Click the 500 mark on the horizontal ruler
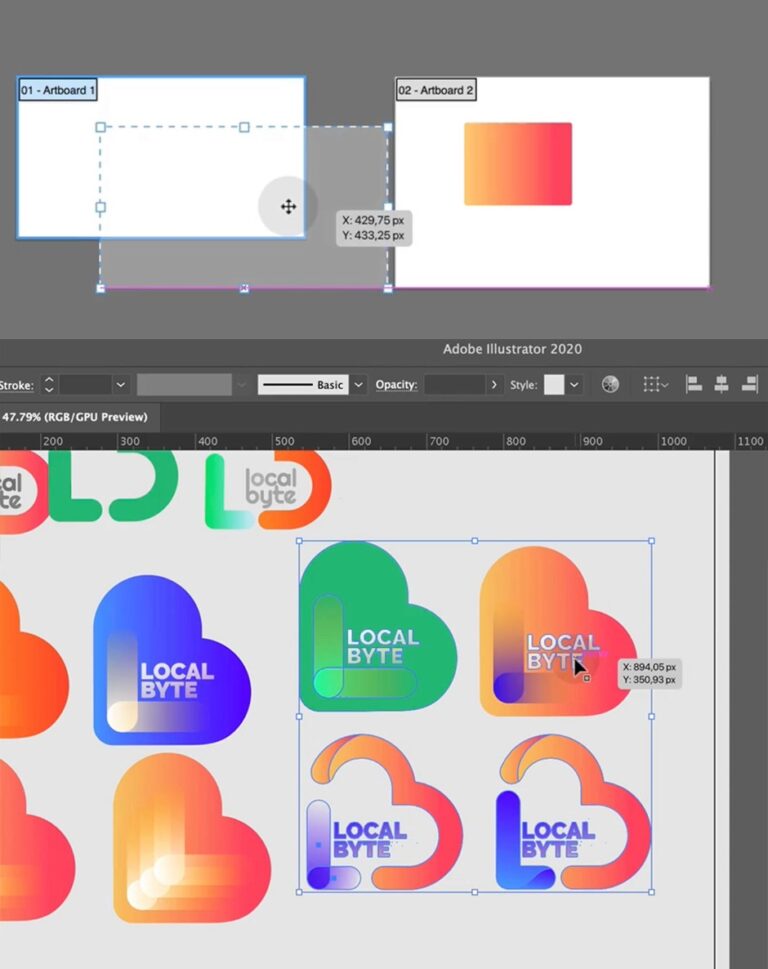This screenshot has width=768, height=969. coord(284,441)
